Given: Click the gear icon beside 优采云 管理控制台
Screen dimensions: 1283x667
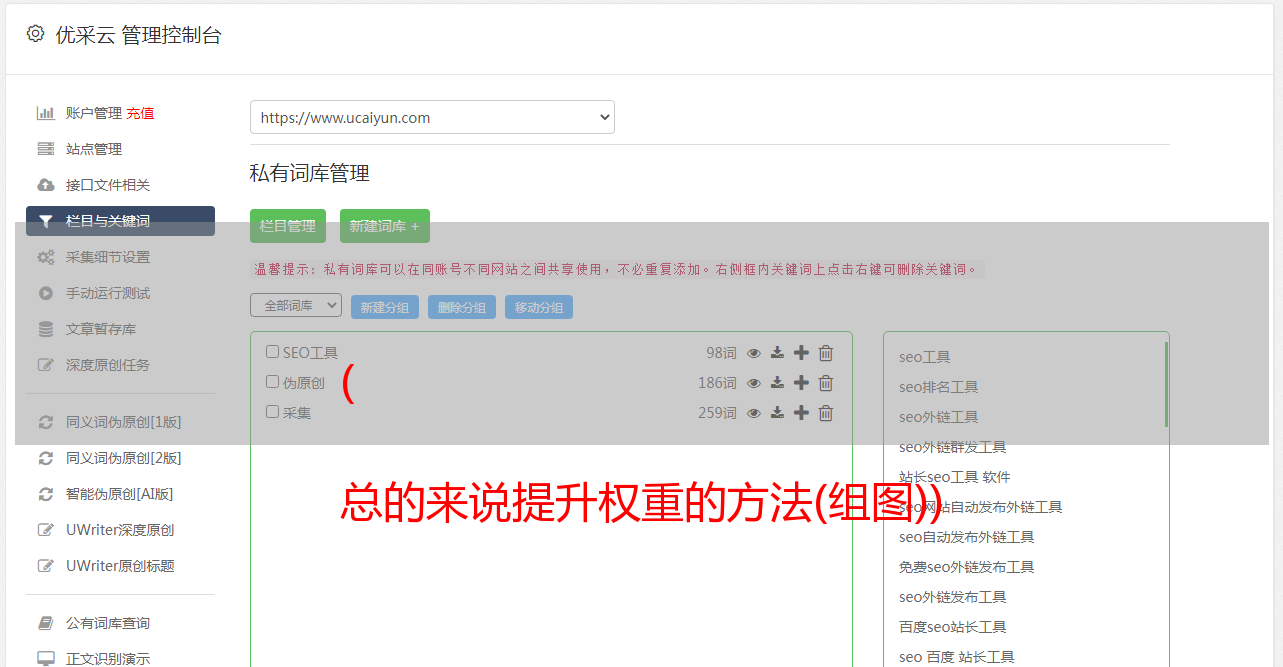Looking at the screenshot, I should (36, 34).
